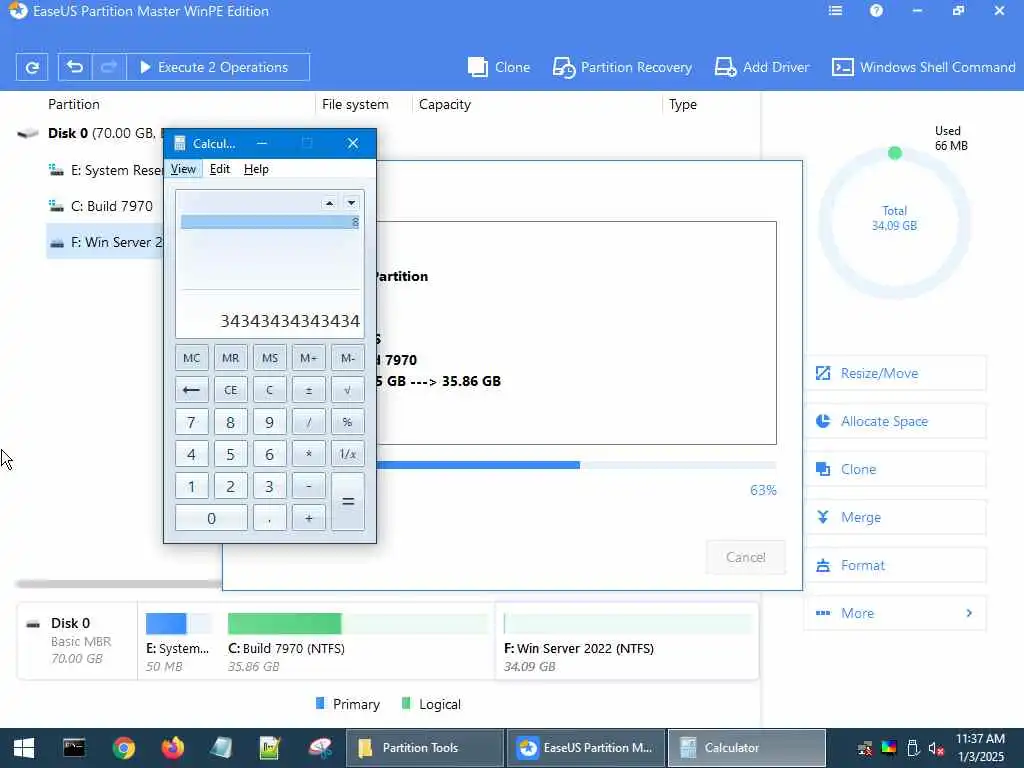Select C: Build 7970 partition row
Image resolution: width=1024 pixels, height=768 pixels.
click(104, 206)
